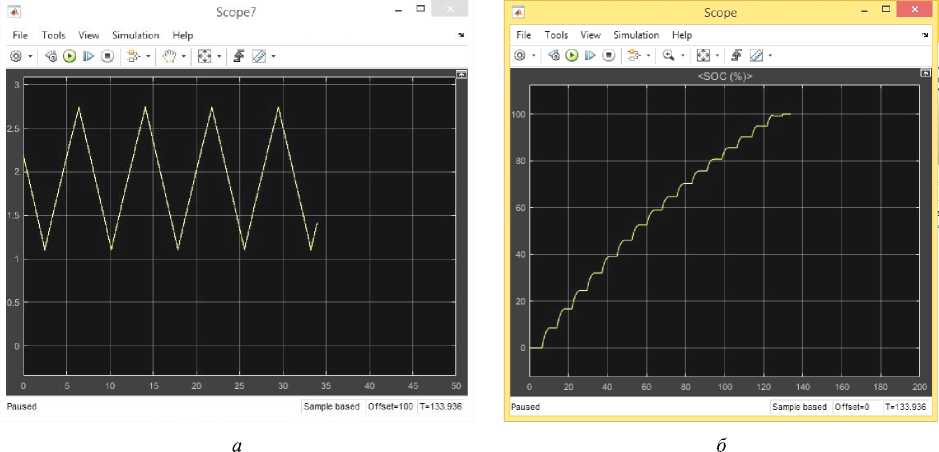Close the Scope window with red X

(916, 9)
